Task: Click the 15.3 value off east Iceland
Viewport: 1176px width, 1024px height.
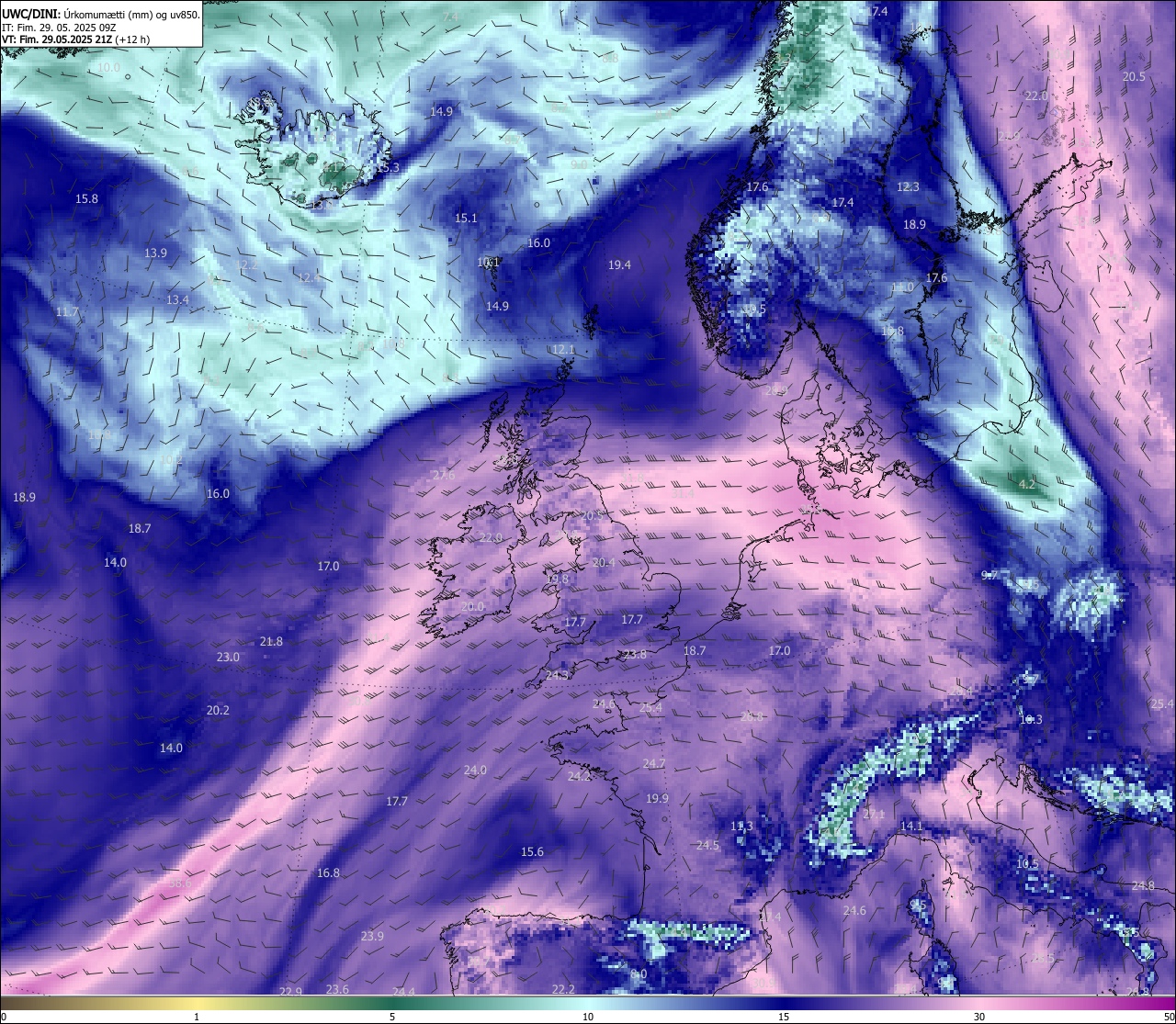Action: coord(388,167)
